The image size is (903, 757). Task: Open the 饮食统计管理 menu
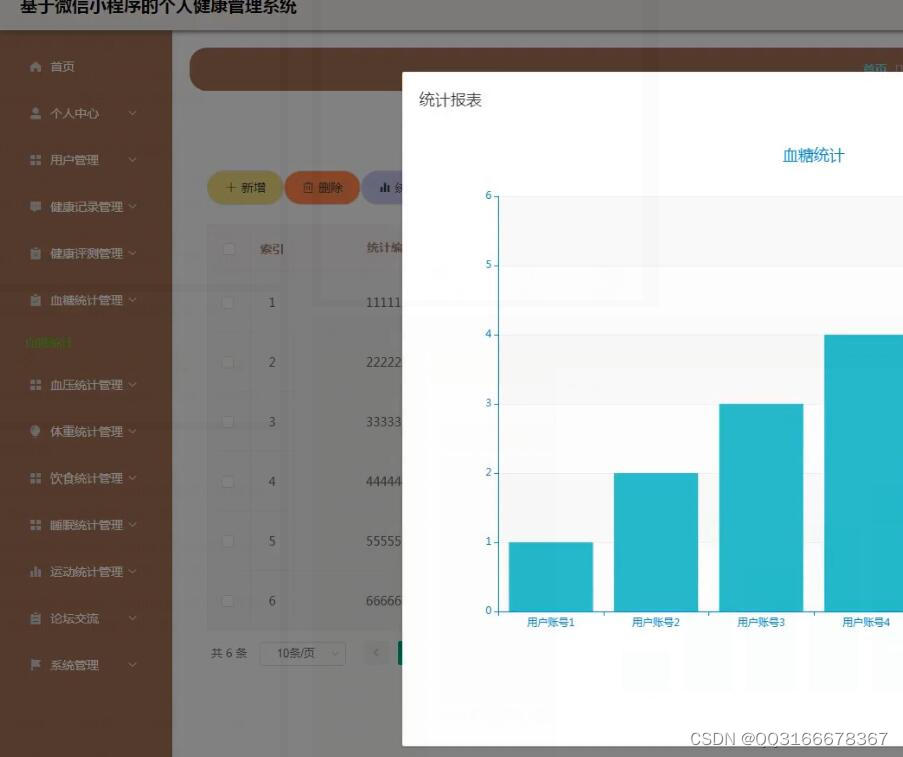coord(86,478)
